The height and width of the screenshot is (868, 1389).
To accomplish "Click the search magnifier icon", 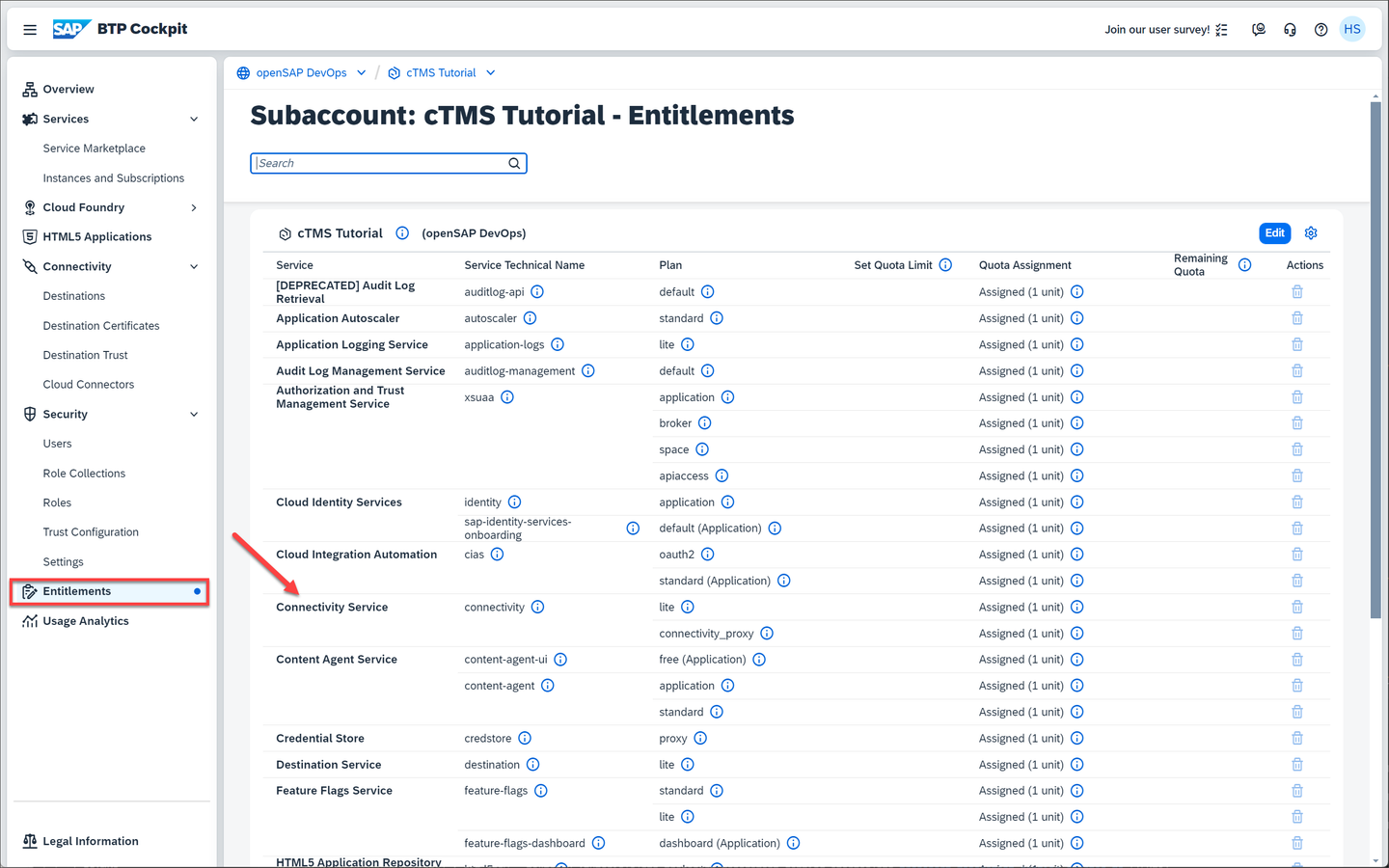I will [514, 163].
